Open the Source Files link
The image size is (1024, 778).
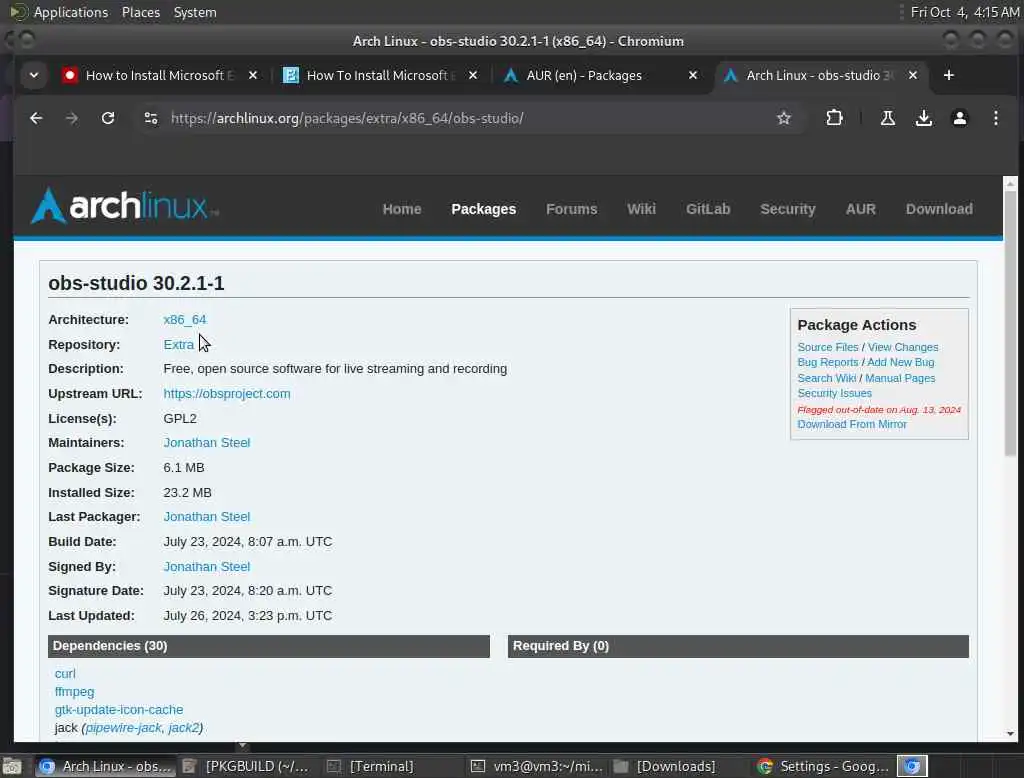827,347
